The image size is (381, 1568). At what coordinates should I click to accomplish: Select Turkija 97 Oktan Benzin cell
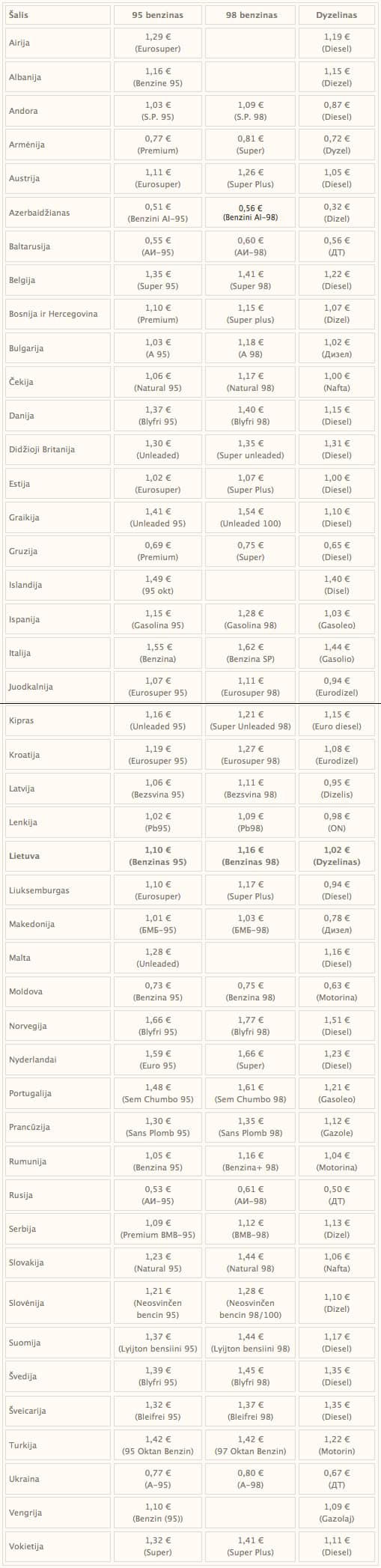251,1445
